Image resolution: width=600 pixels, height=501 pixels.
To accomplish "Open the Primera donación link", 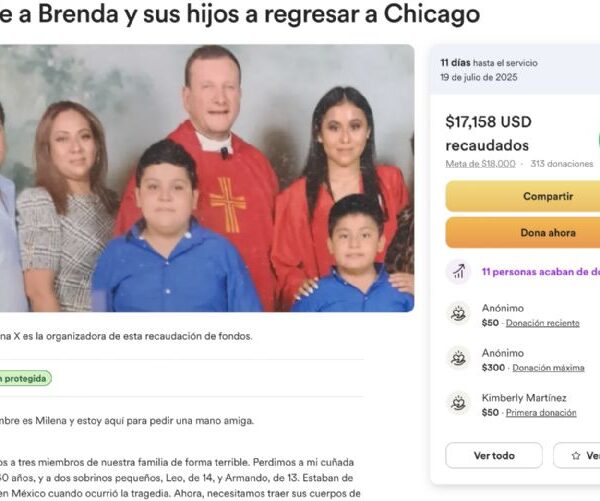I will [x=541, y=413].
